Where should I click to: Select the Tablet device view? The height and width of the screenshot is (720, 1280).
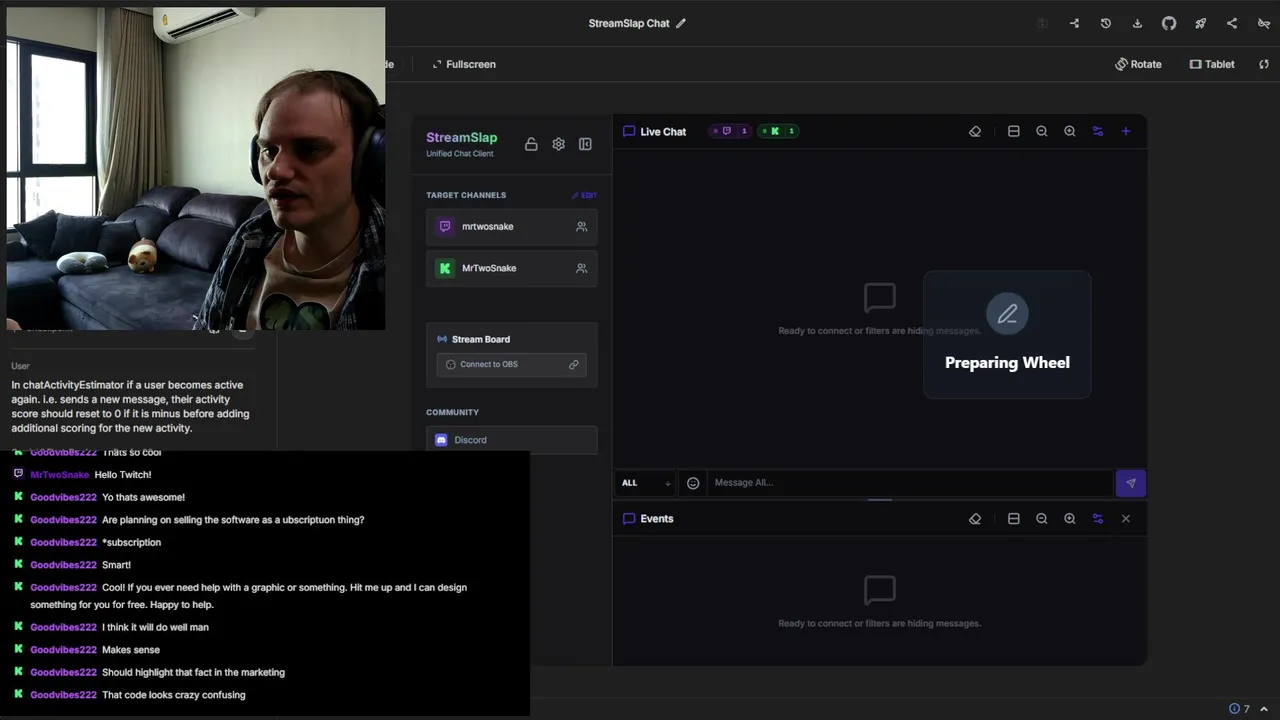pos(1212,64)
